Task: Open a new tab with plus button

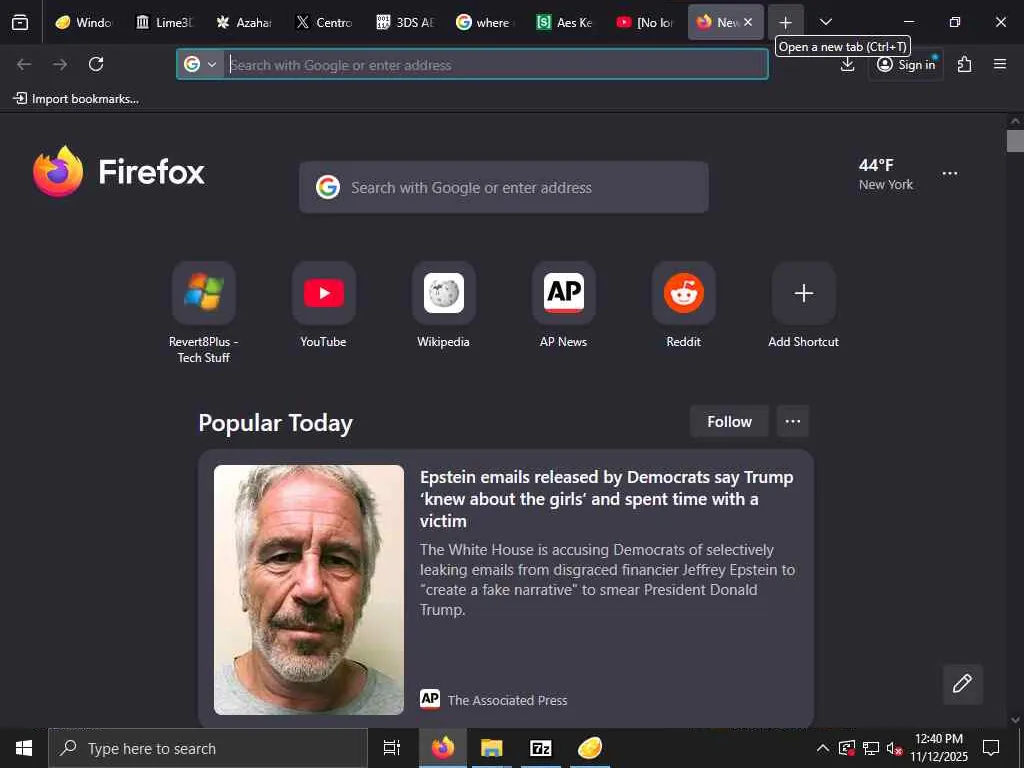Action: (x=786, y=22)
